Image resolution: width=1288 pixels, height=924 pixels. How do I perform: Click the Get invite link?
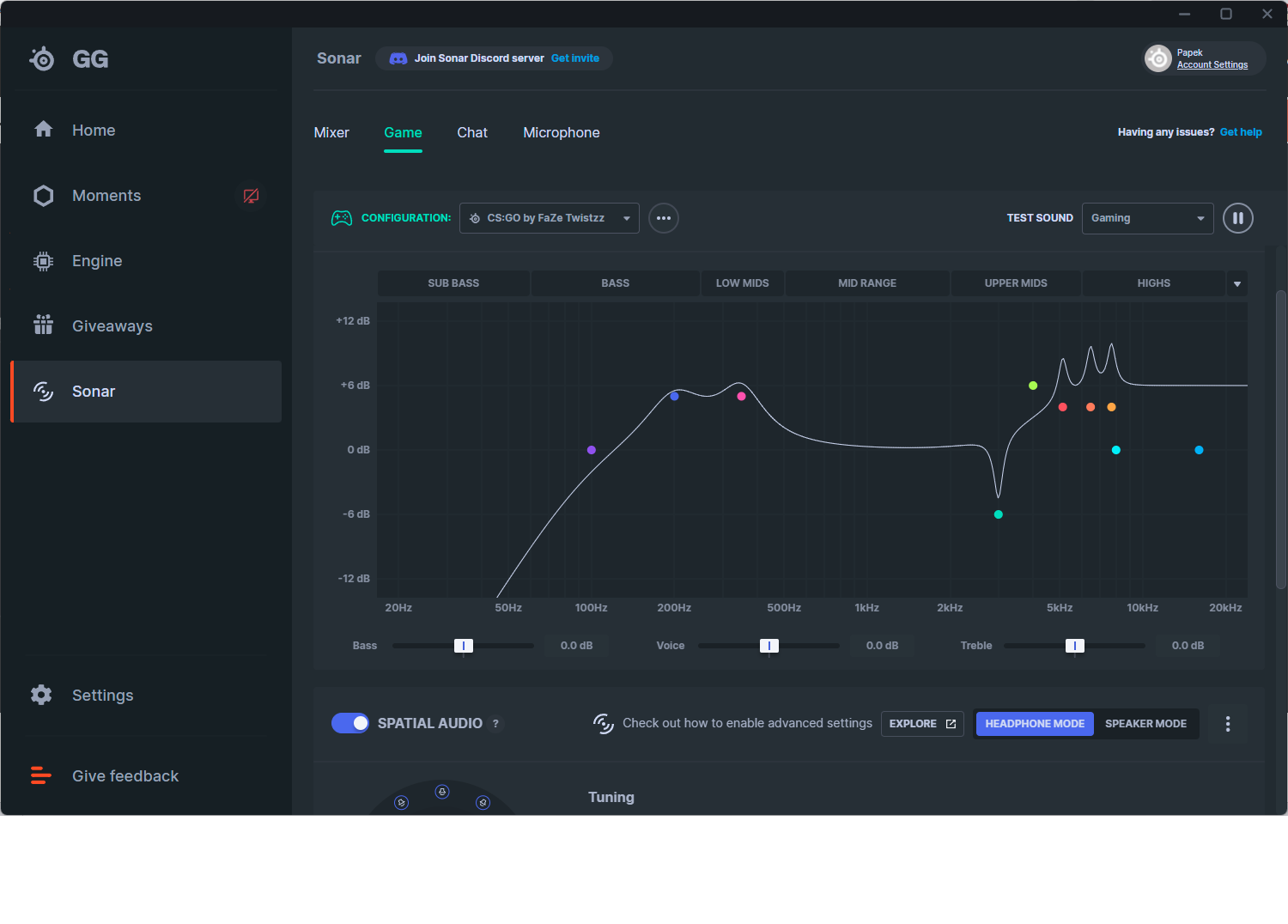point(575,58)
